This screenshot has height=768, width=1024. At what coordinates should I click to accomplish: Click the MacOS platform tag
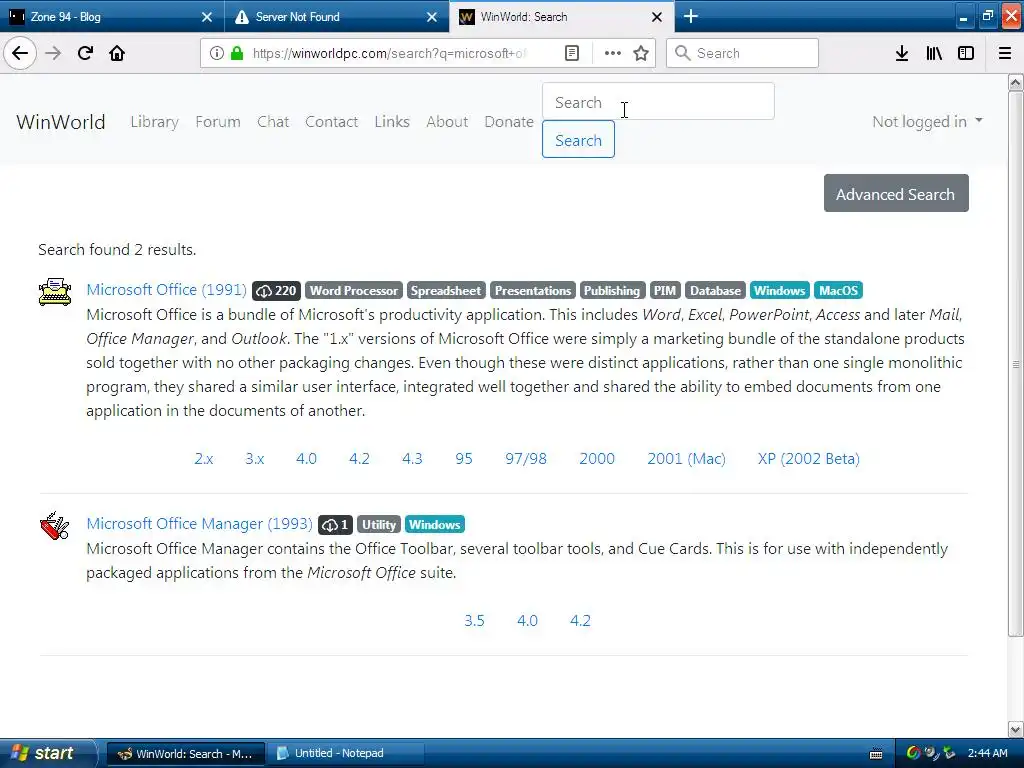[x=839, y=291]
